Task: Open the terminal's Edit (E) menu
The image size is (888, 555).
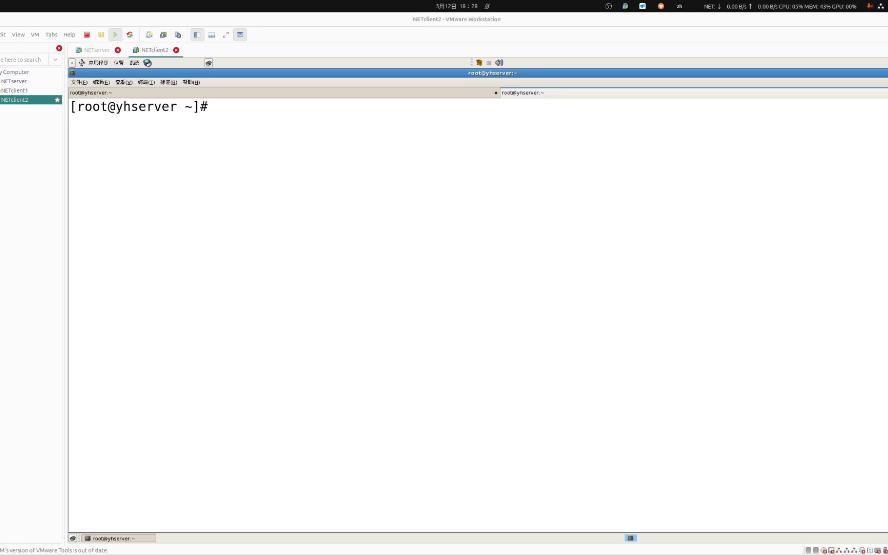Action: (x=101, y=82)
